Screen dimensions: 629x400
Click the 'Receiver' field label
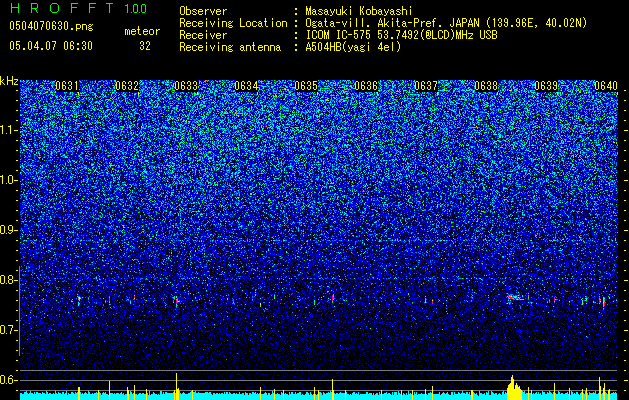click(203, 35)
